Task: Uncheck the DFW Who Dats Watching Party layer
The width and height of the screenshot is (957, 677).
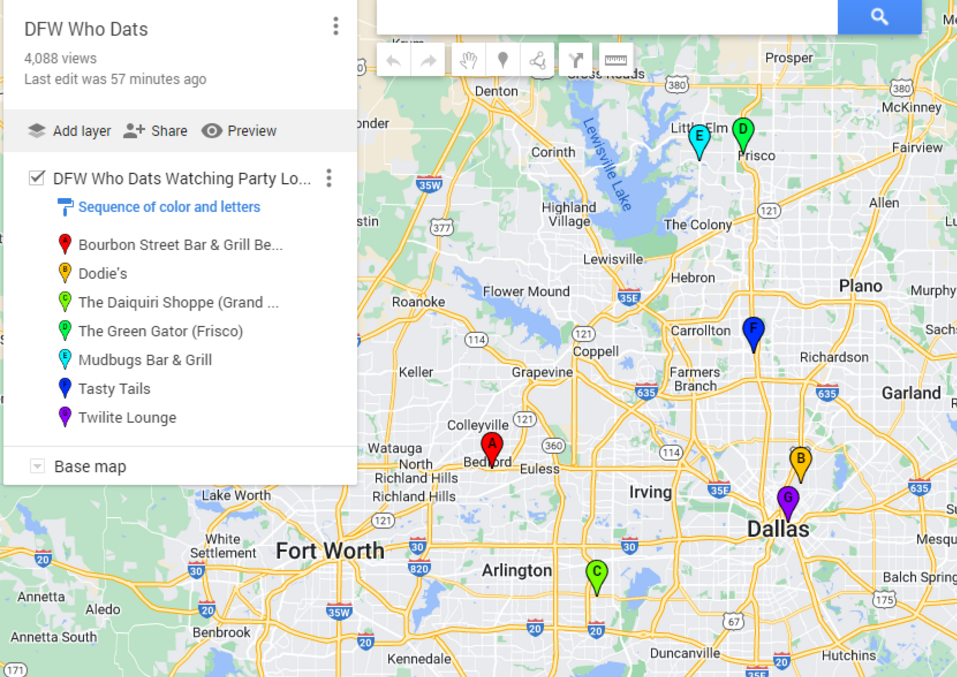Action: click(37, 178)
